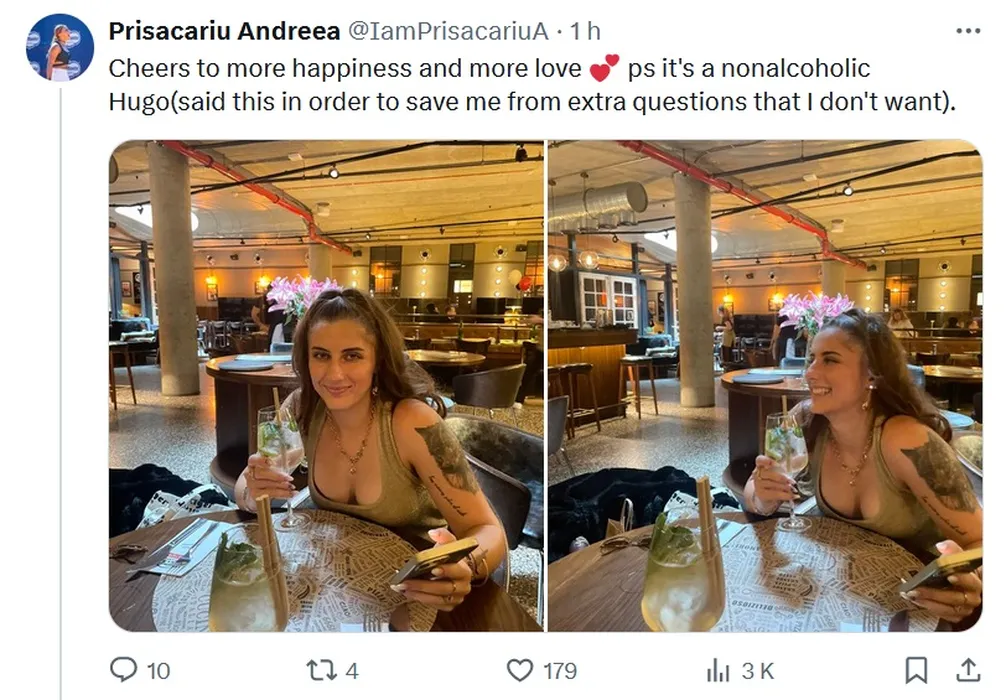Click the 3 K views count
1006x700 pixels.
(x=756, y=670)
